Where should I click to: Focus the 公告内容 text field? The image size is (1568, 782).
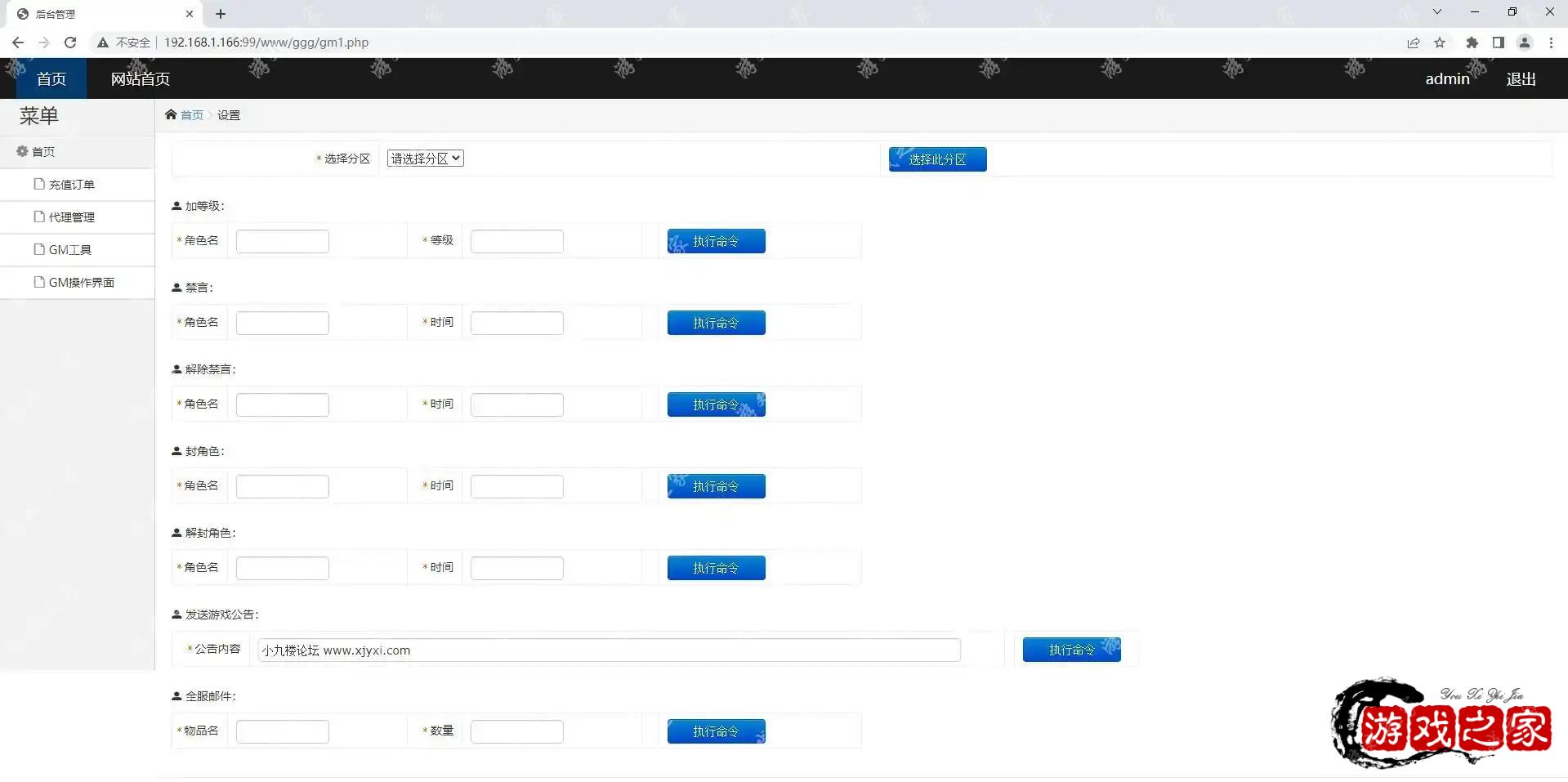coord(609,650)
